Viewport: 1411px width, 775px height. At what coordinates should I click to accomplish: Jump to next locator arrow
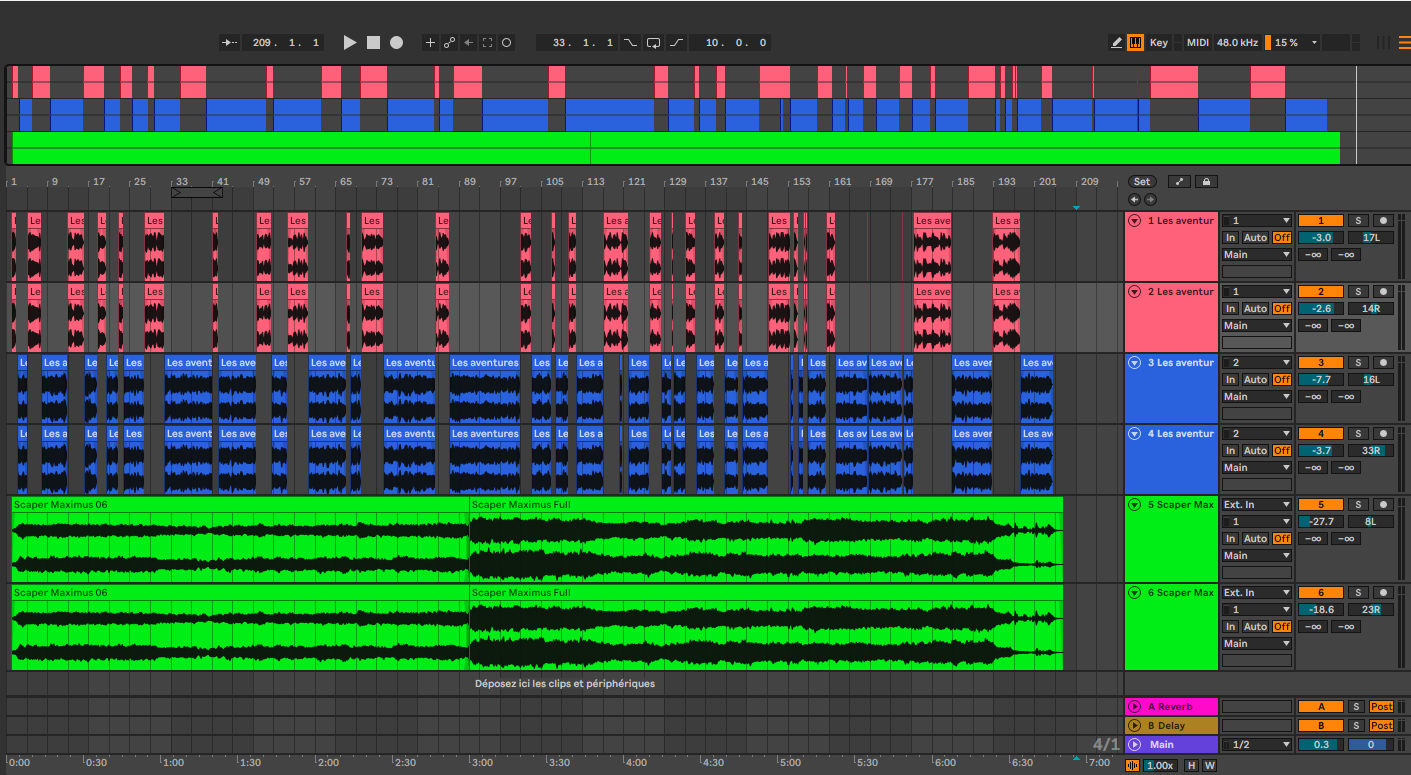1150,199
